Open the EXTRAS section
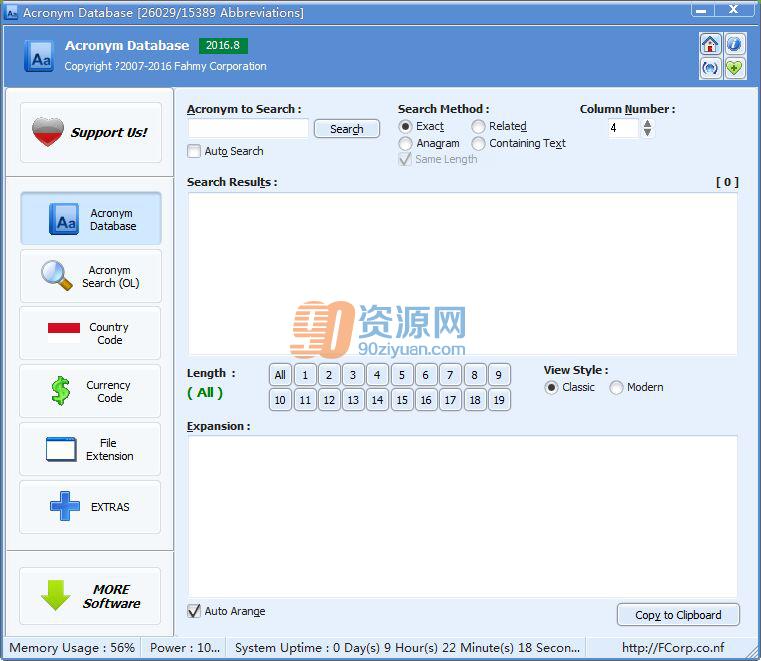Screen dimensions: 761x661 point(90,507)
